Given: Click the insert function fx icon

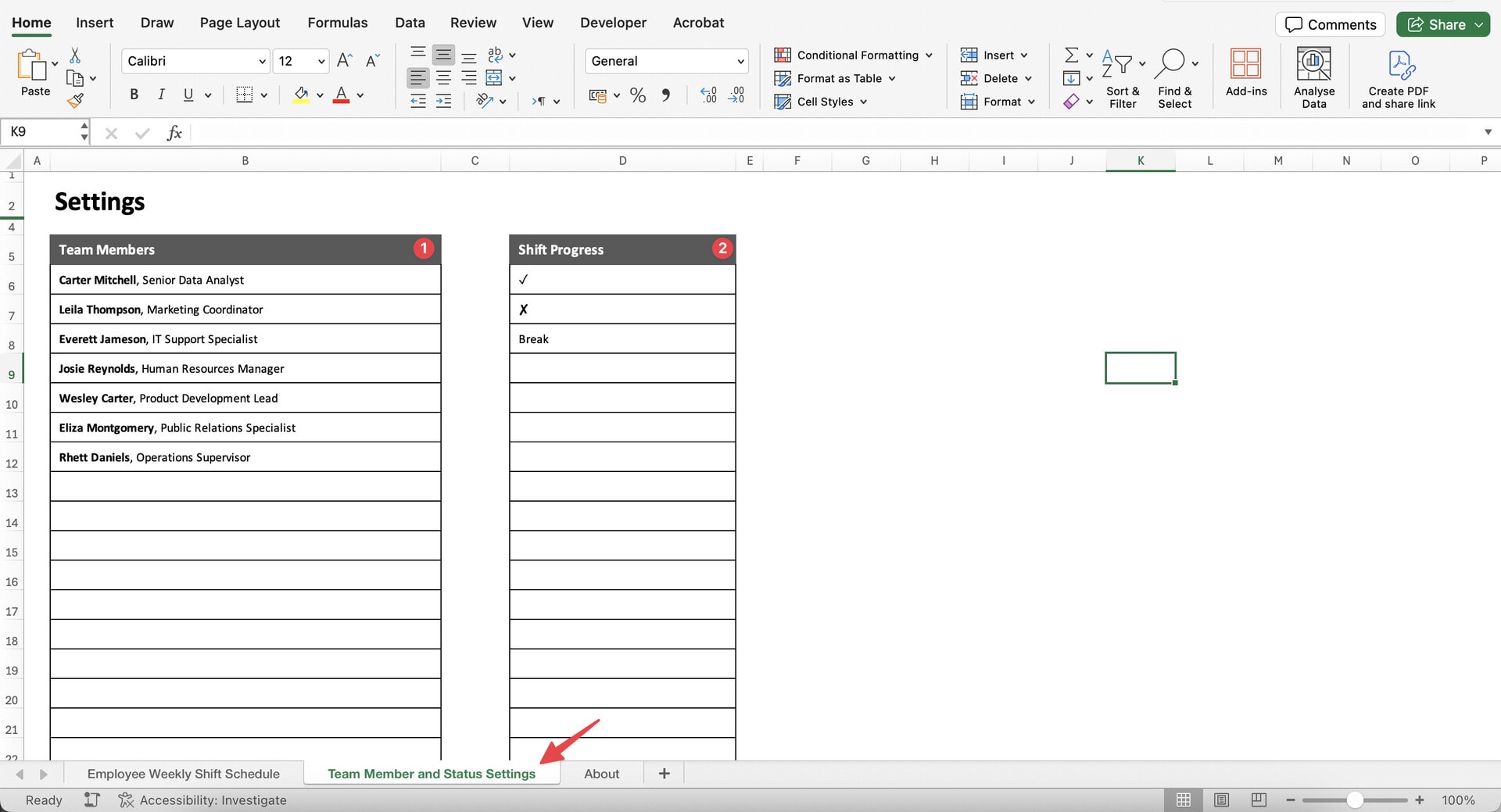Looking at the screenshot, I should click(x=174, y=133).
